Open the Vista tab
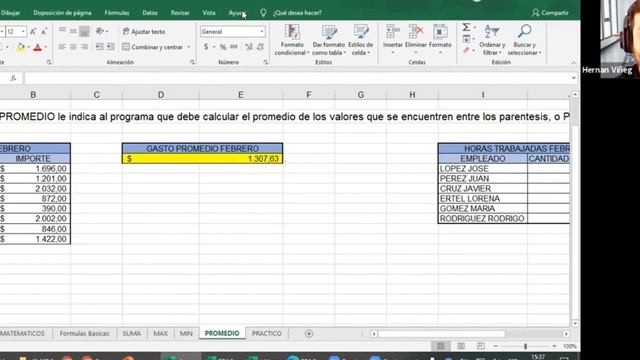640x360 pixels. 209,13
